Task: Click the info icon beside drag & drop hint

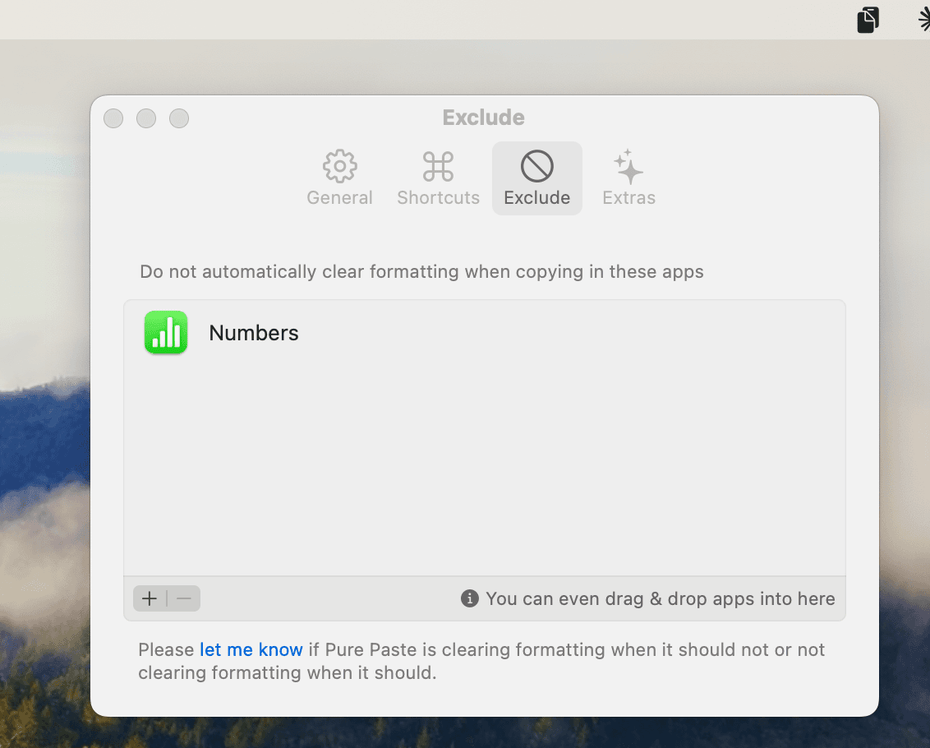Action: pos(469,598)
